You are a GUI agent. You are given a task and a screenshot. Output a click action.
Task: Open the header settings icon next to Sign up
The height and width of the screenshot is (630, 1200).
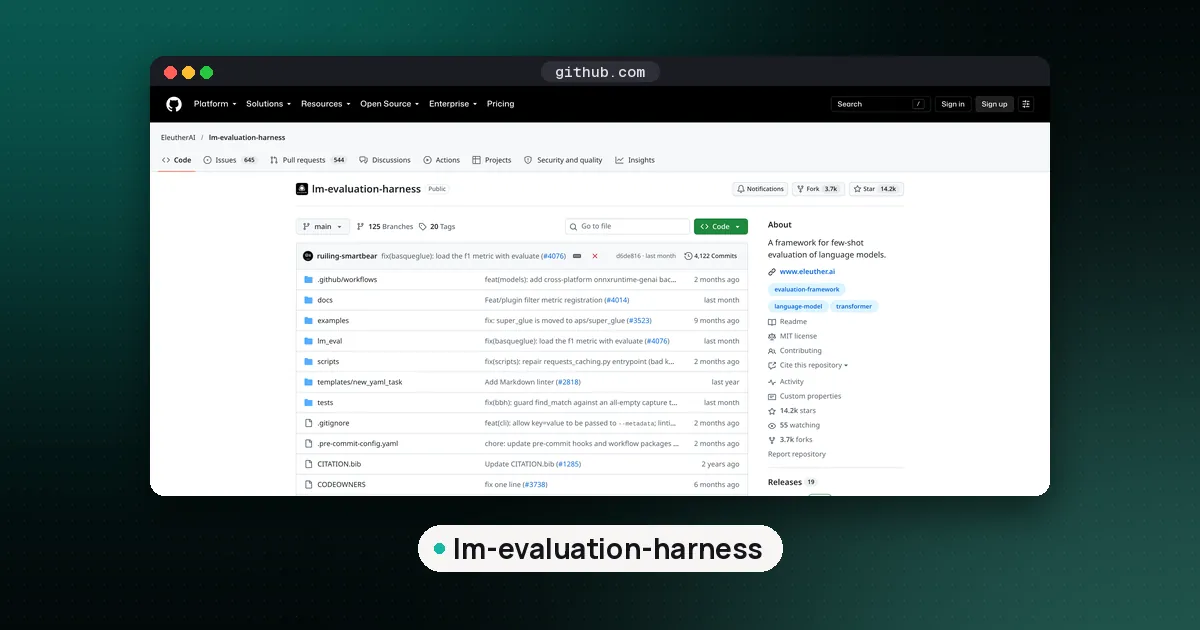point(1027,104)
